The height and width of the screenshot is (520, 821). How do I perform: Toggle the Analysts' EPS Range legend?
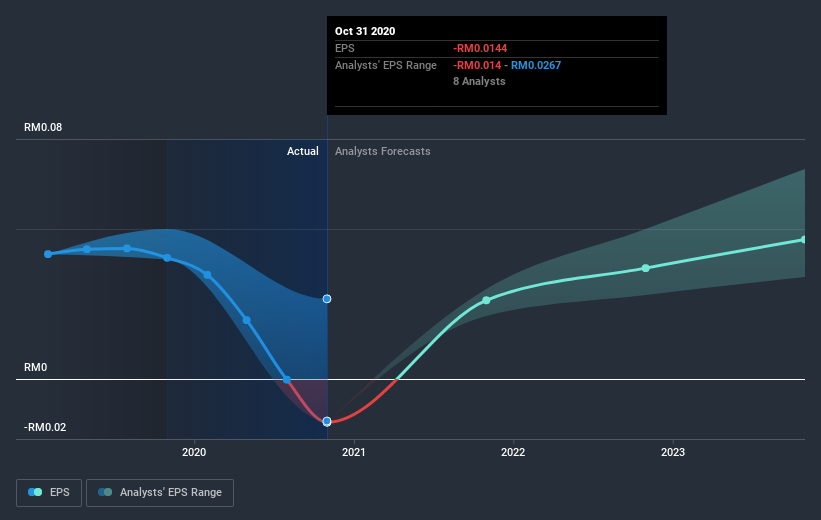point(160,493)
